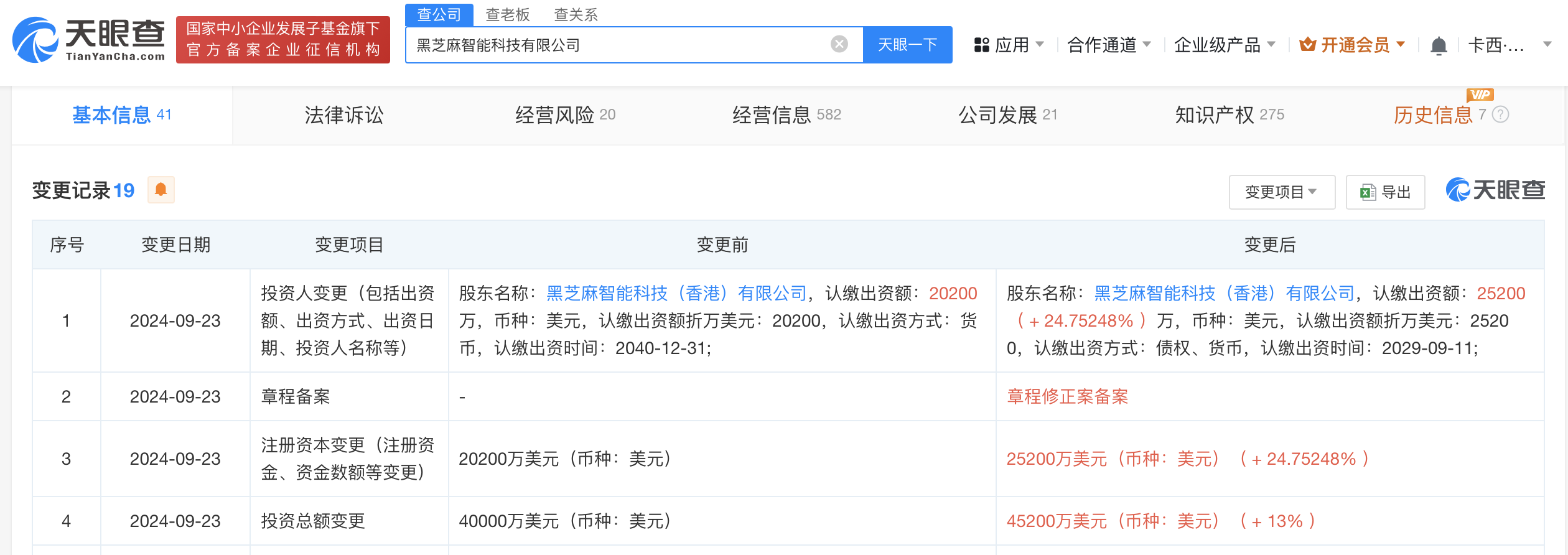Click 章程修正案备案 text in row 2
This screenshot has width=1568, height=555.
pos(1068,396)
